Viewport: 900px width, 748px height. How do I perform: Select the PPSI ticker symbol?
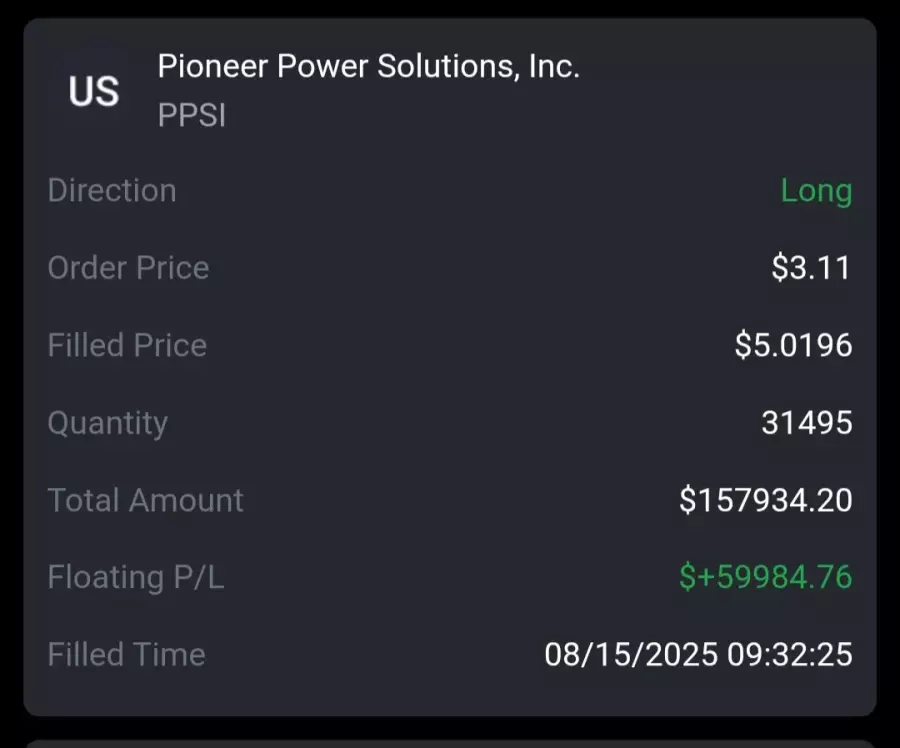click(192, 116)
